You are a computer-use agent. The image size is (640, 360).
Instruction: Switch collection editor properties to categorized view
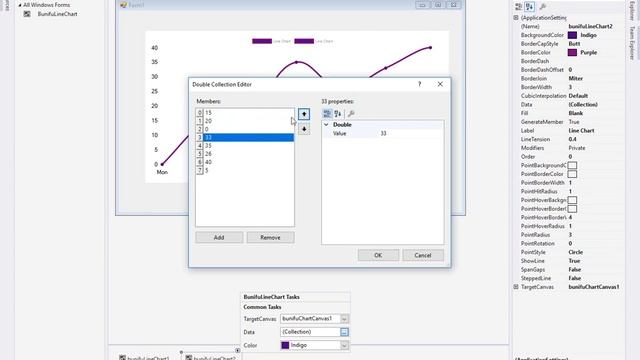[x=327, y=114]
